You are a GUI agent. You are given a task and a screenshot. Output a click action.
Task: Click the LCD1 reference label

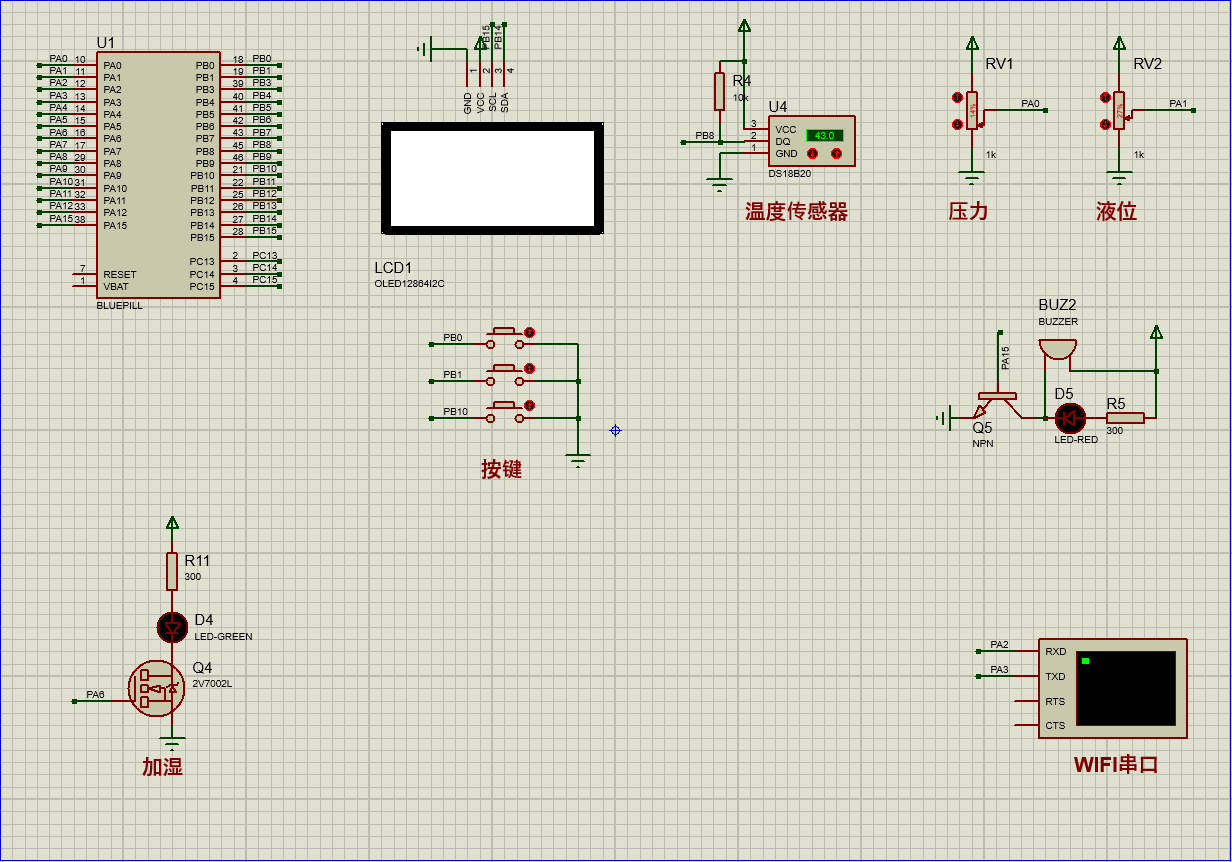pyautogui.click(x=393, y=268)
